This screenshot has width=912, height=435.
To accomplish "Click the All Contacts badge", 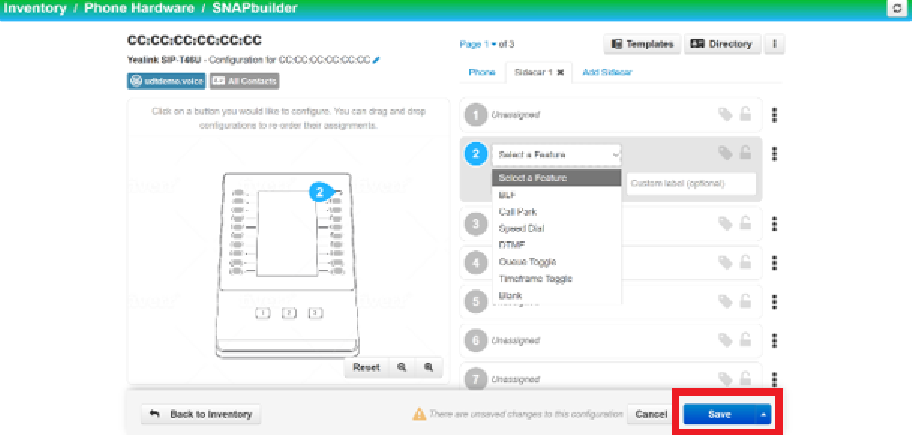I will [244, 81].
